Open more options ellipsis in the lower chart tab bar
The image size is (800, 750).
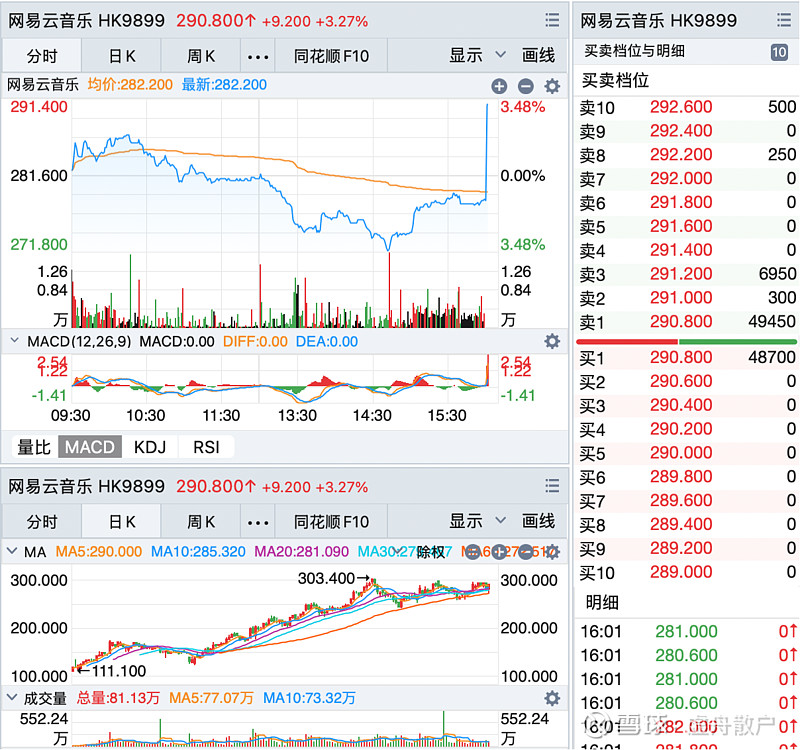pyautogui.click(x=258, y=522)
